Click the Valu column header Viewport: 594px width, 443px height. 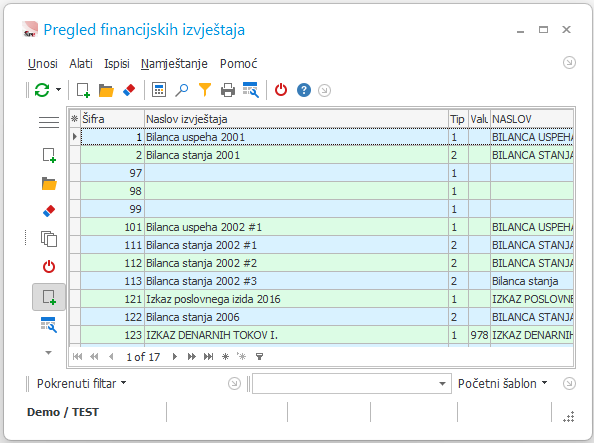click(479, 119)
